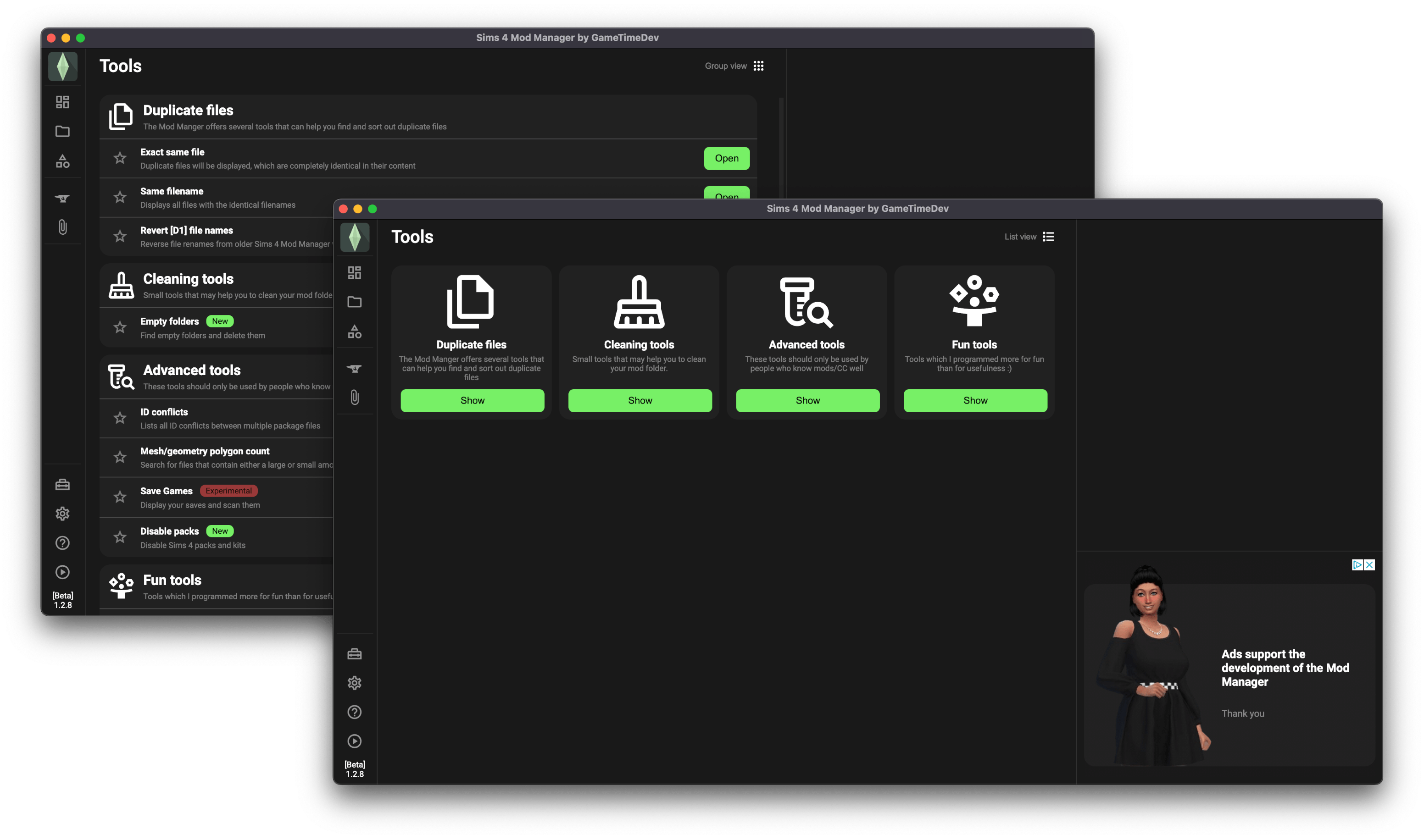
Task: Star the Disable packs tool
Action: [119, 536]
